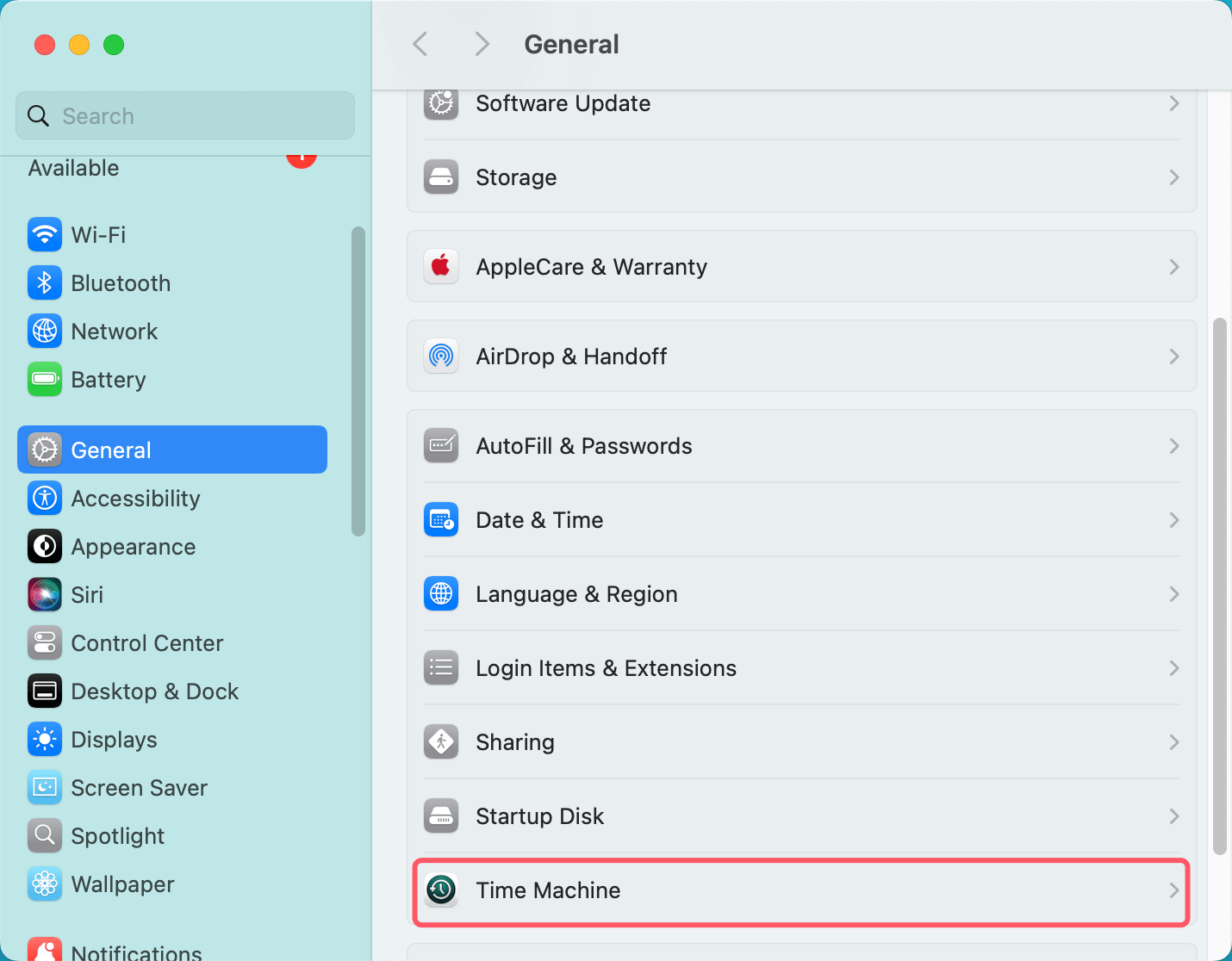Image resolution: width=1232 pixels, height=961 pixels.
Task: Click inside the Search field
Action: point(184,115)
